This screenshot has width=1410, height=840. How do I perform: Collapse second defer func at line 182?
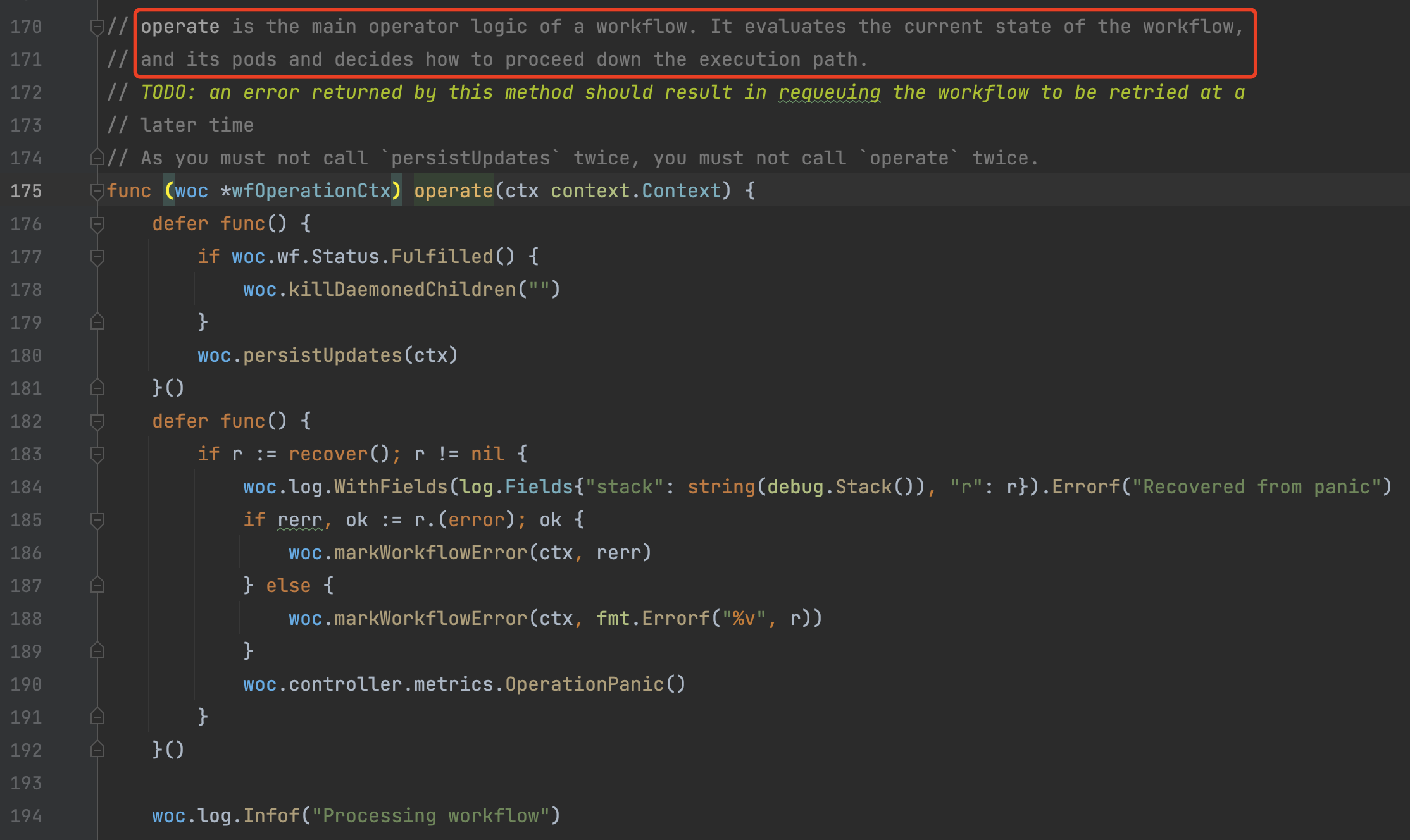[97, 421]
